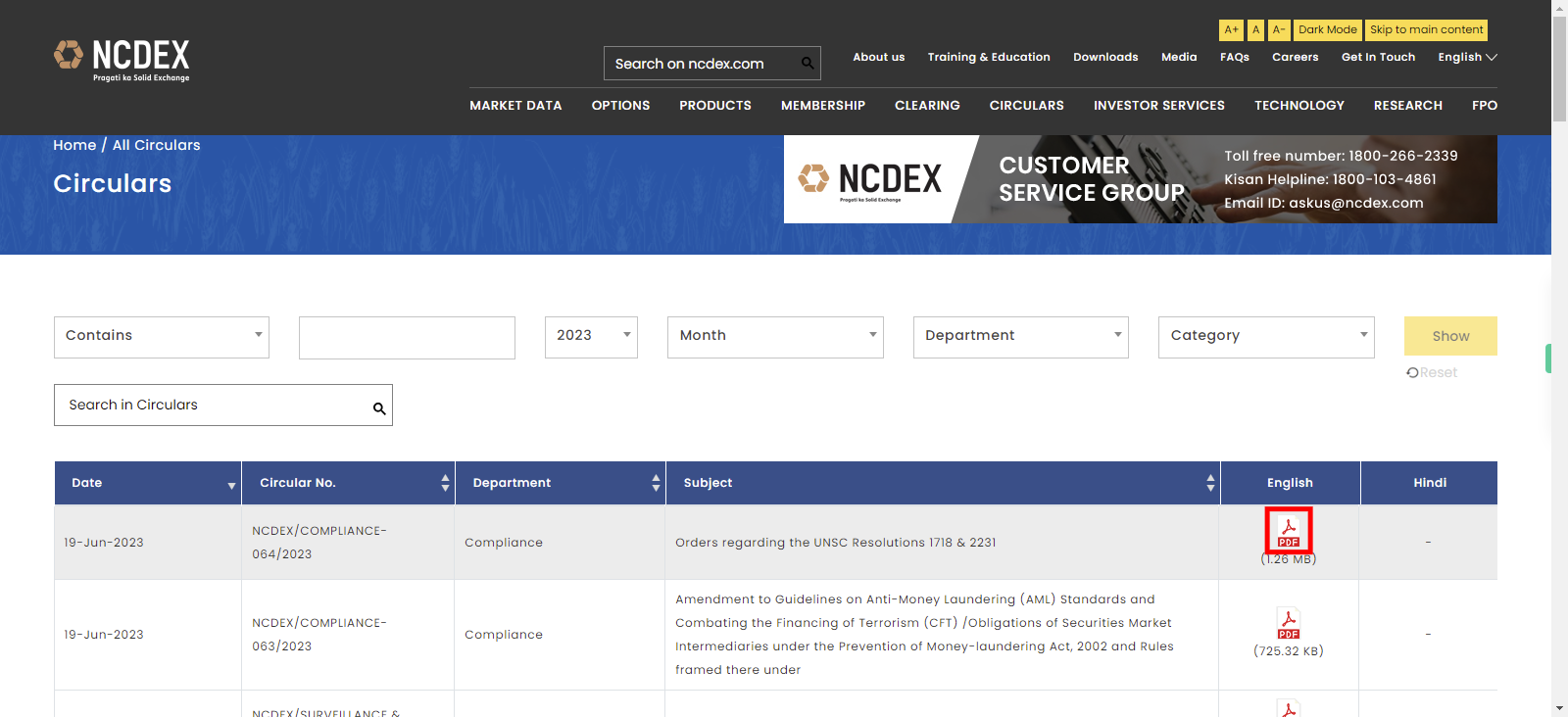Decrease font size with A- button
Image resolution: width=1568 pixels, height=717 pixels.
point(1279,30)
